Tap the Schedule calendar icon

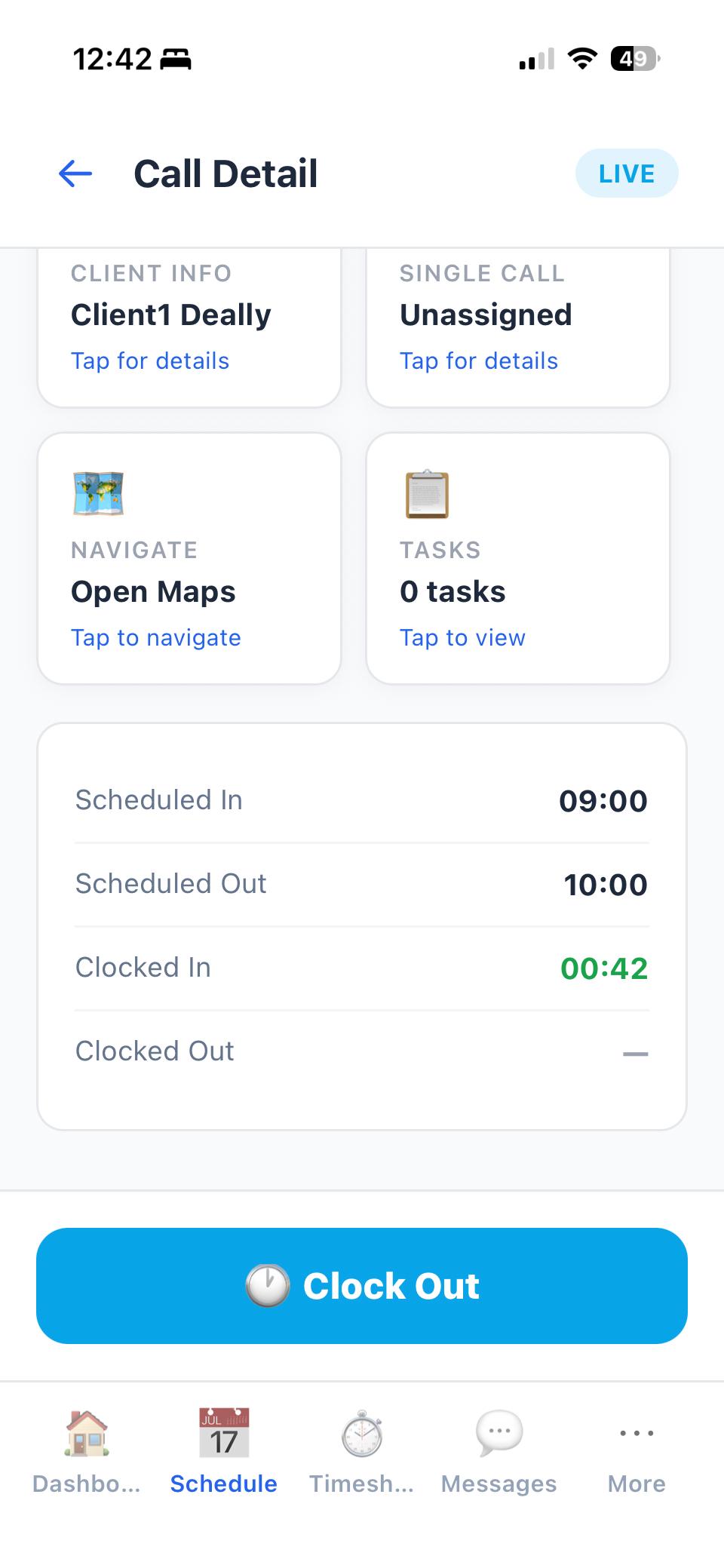223,1432
